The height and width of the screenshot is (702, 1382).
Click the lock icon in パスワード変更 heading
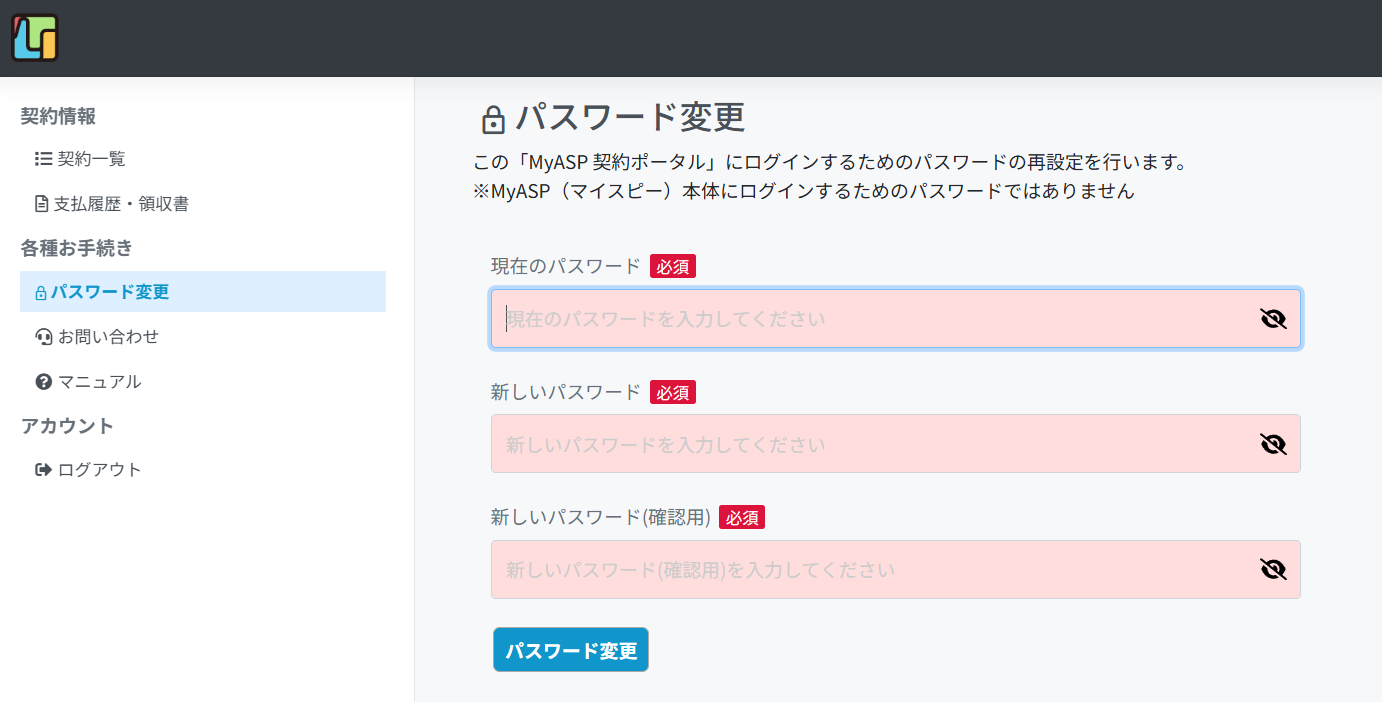click(x=493, y=120)
